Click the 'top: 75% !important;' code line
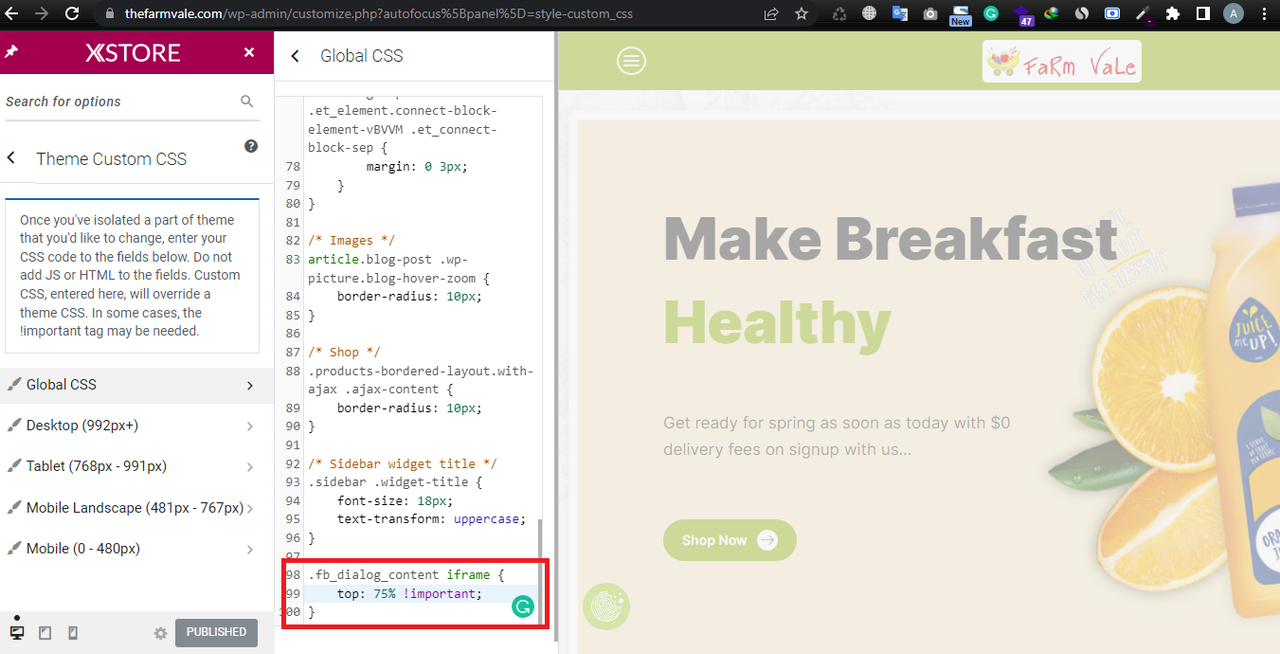Image resolution: width=1280 pixels, height=654 pixels. (409, 594)
